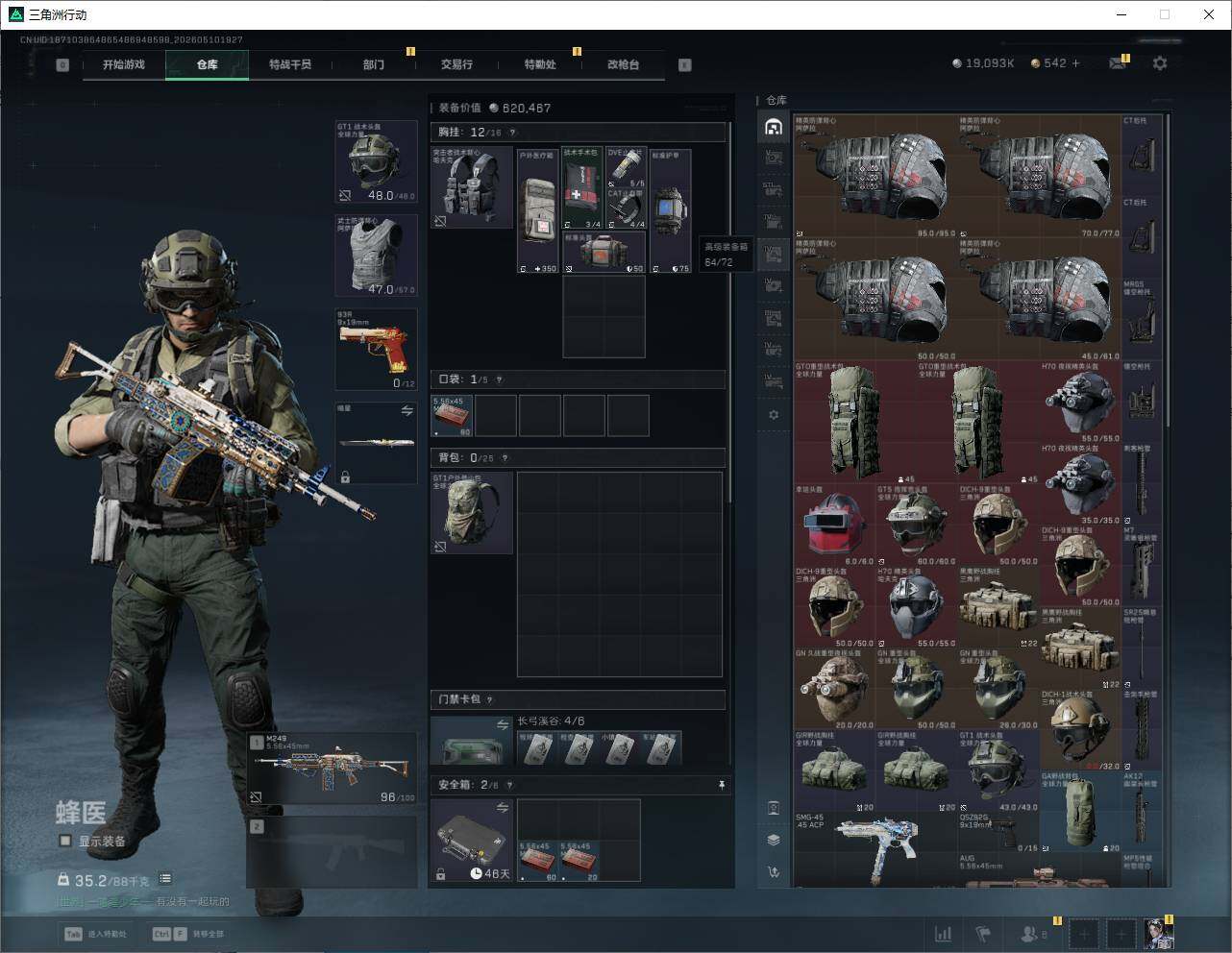Viewport: 1232px width, 953px height.
Task: Select the equipped 武士防弹背心 armor slot
Action: (376, 255)
